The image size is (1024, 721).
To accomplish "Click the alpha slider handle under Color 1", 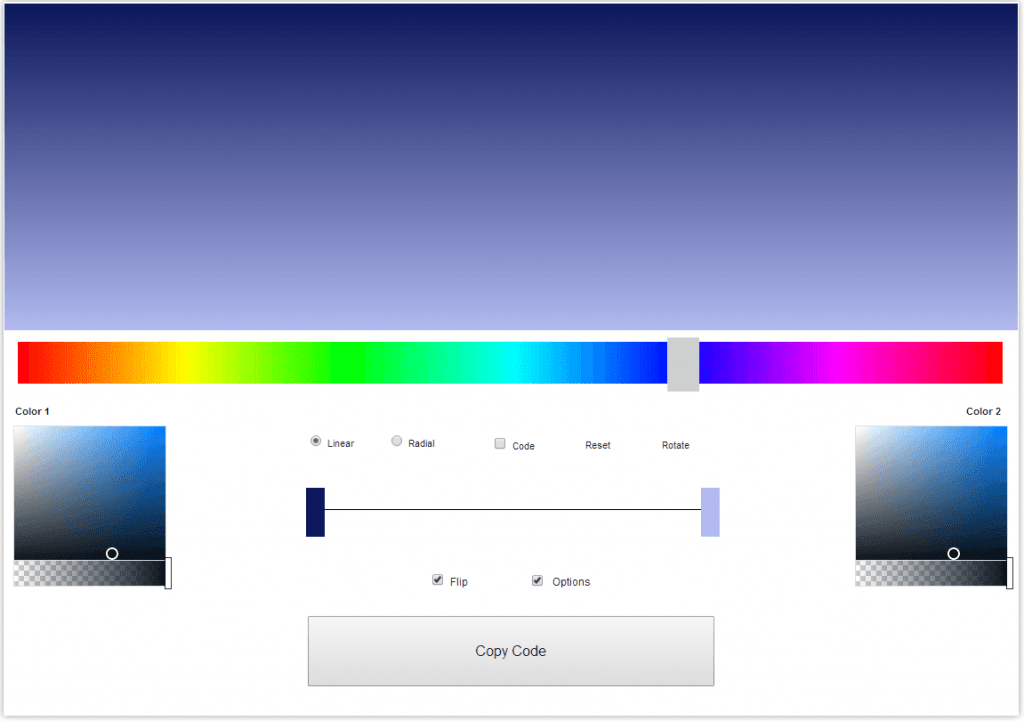I will click(169, 573).
